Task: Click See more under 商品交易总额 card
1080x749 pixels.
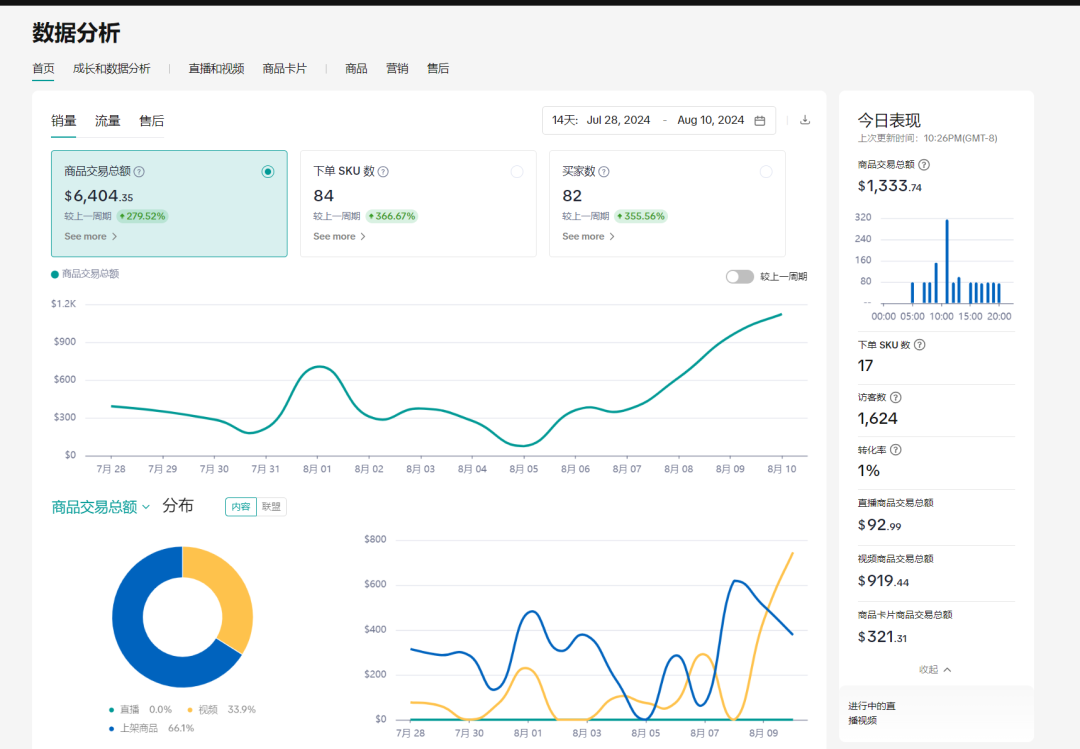Action: [x=91, y=237]
